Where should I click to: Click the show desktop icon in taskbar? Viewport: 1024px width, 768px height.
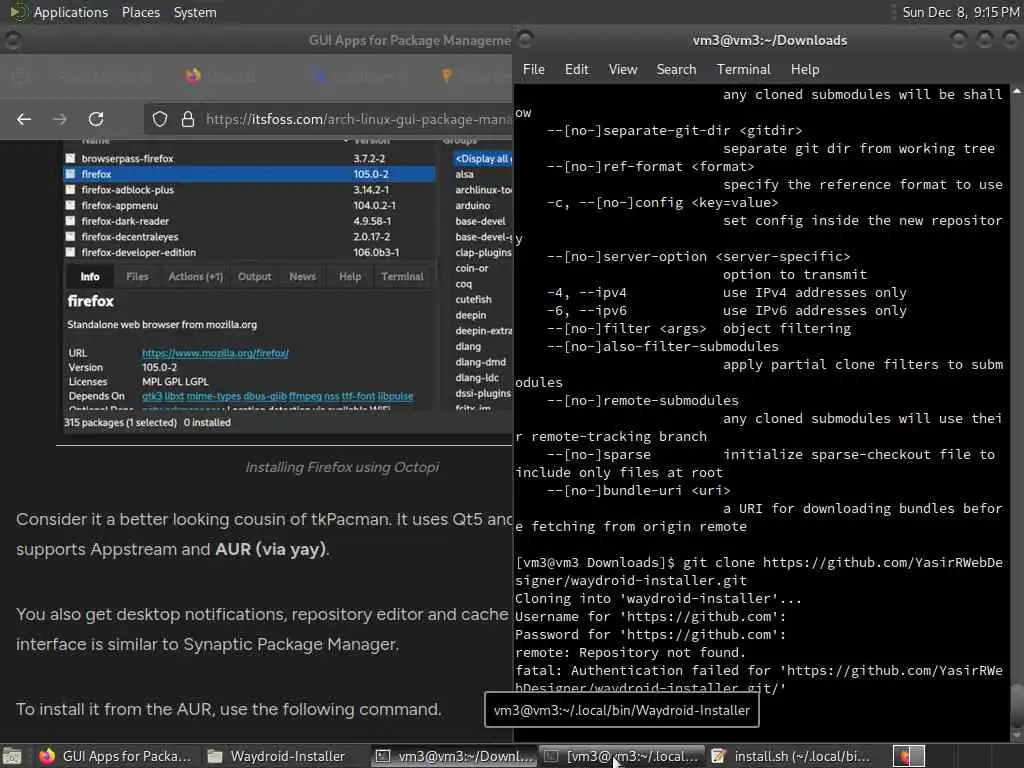coord(12,756)
